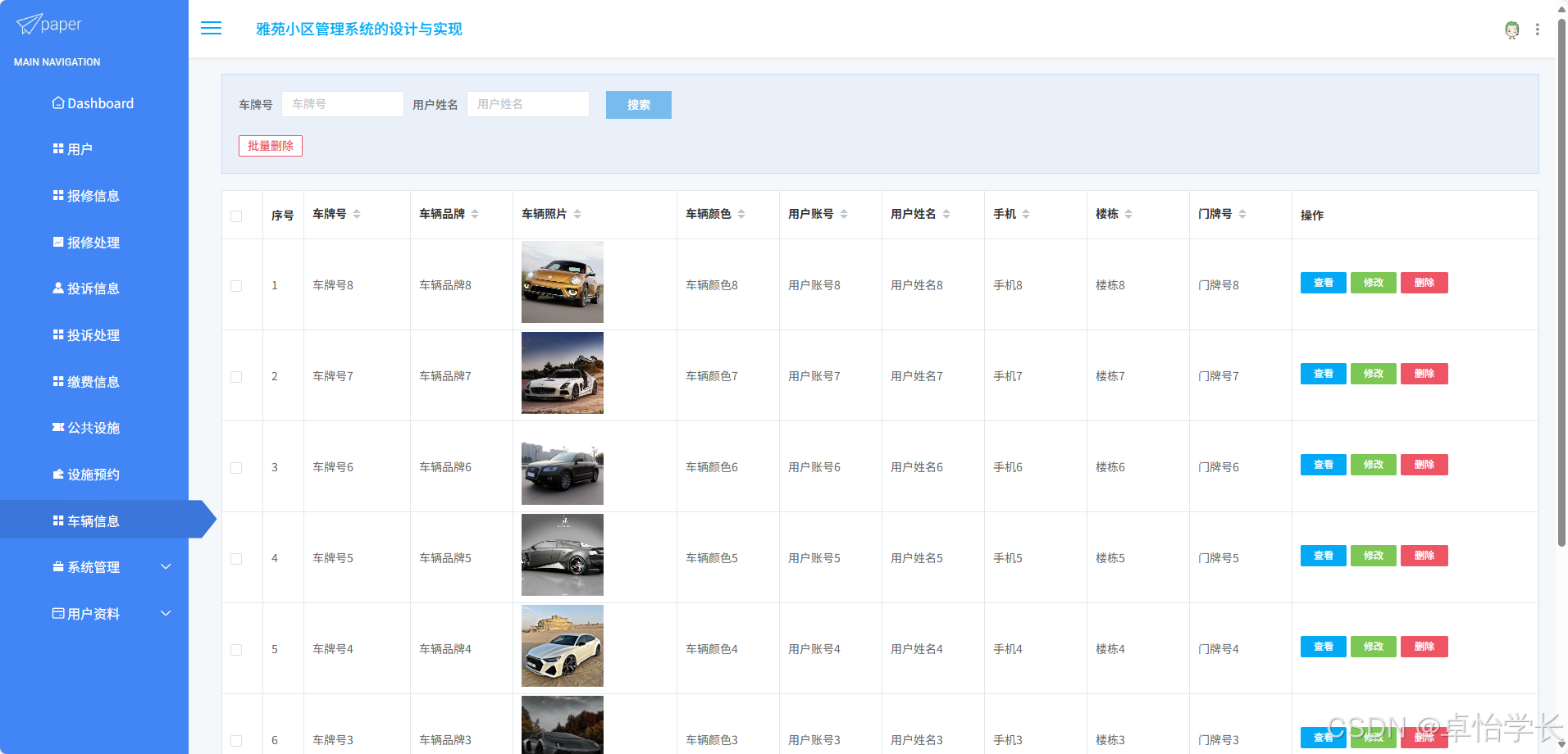Sort by 手机 column arrows
Image resolution: width=1568 pixels, height=754 pixels.
(1026, 214)
